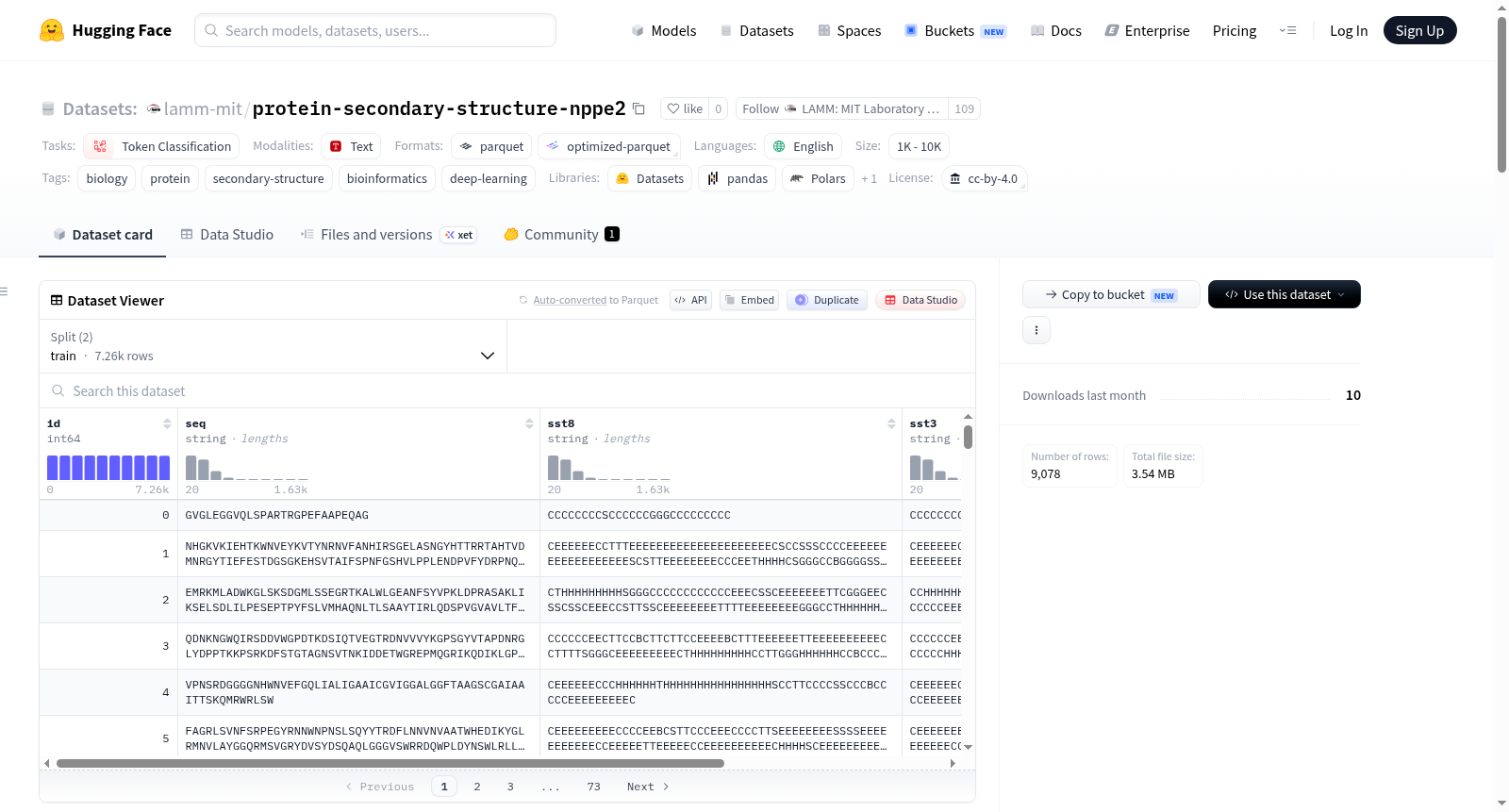Click the id column histogram
Viewport: 1509px width, 812px height.
[108, 468]
